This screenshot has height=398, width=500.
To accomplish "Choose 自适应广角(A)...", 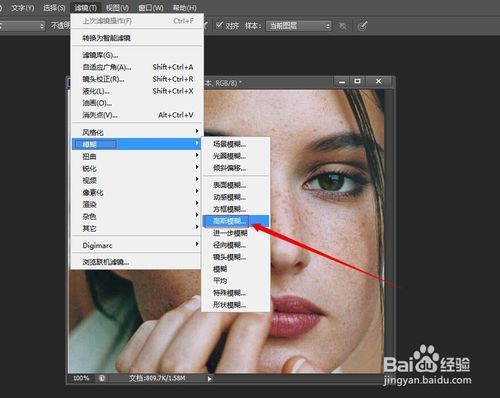I will pos(136,67).
